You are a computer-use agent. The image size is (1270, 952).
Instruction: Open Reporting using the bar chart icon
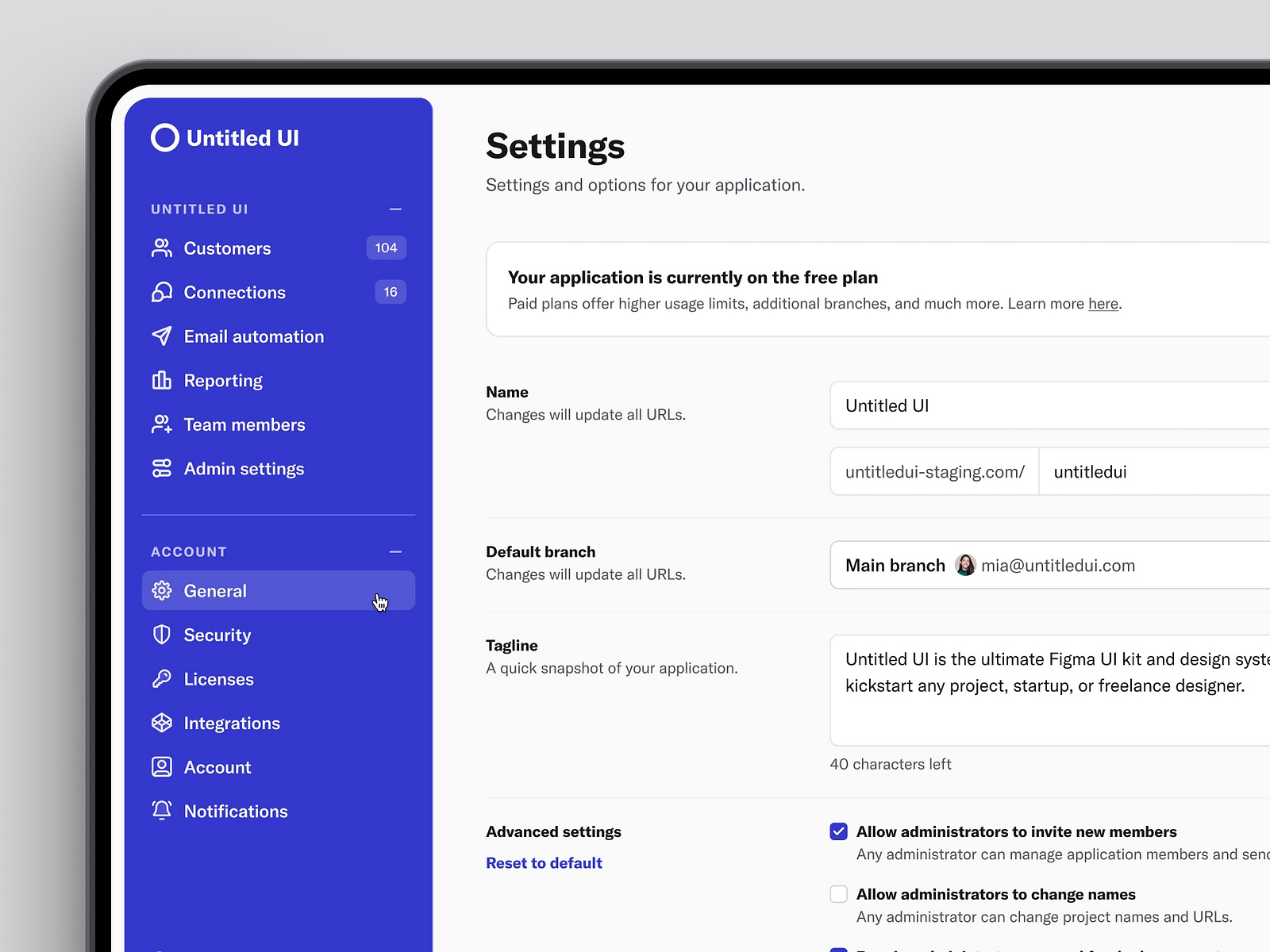point(162,381)
